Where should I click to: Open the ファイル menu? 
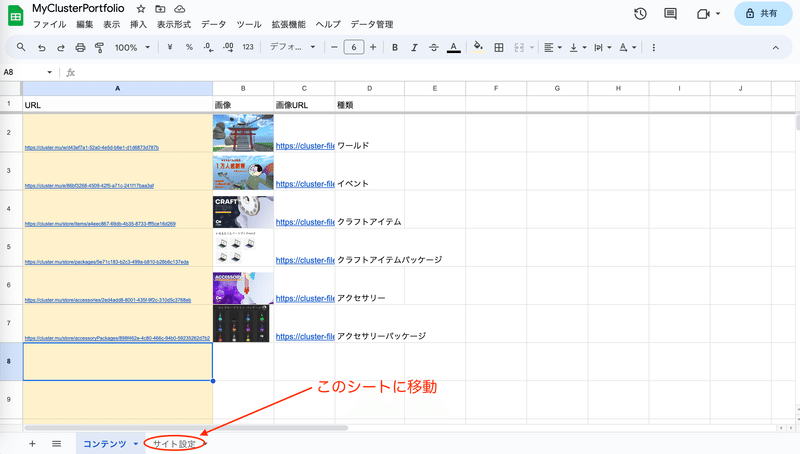tap(49, 24)
